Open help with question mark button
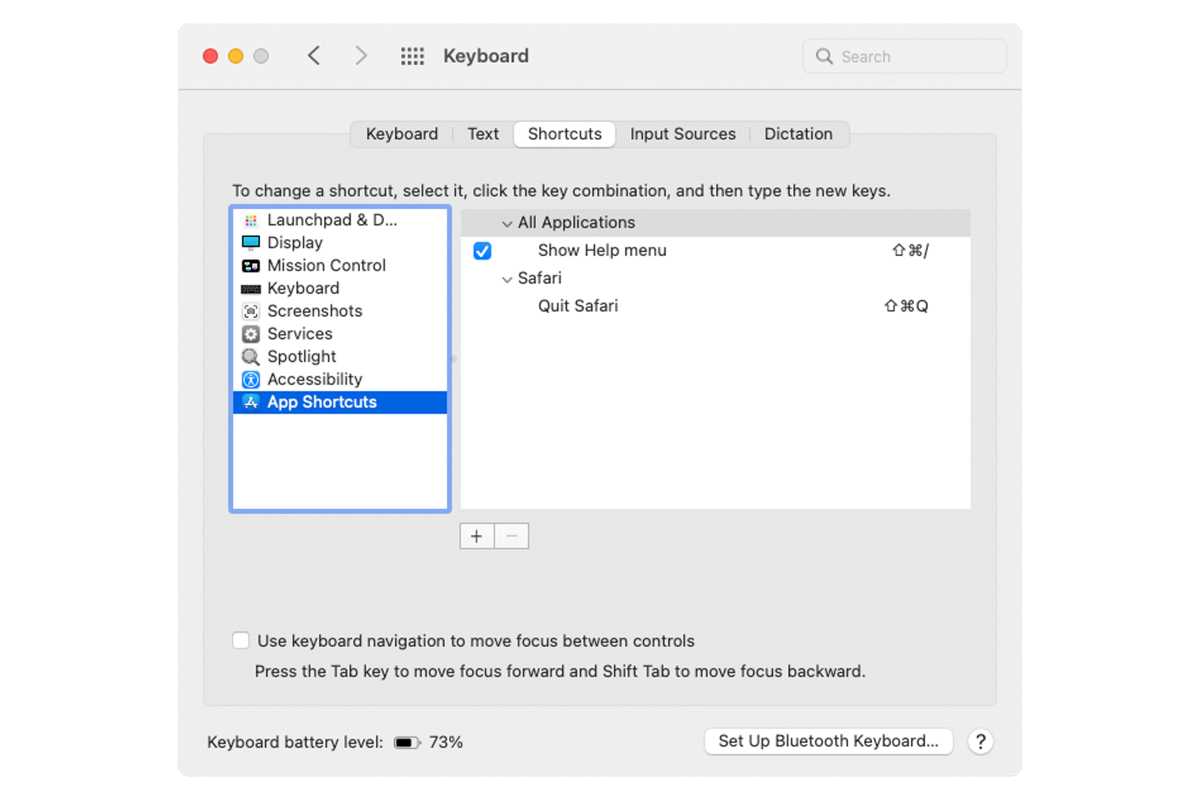 coord(981,741)
